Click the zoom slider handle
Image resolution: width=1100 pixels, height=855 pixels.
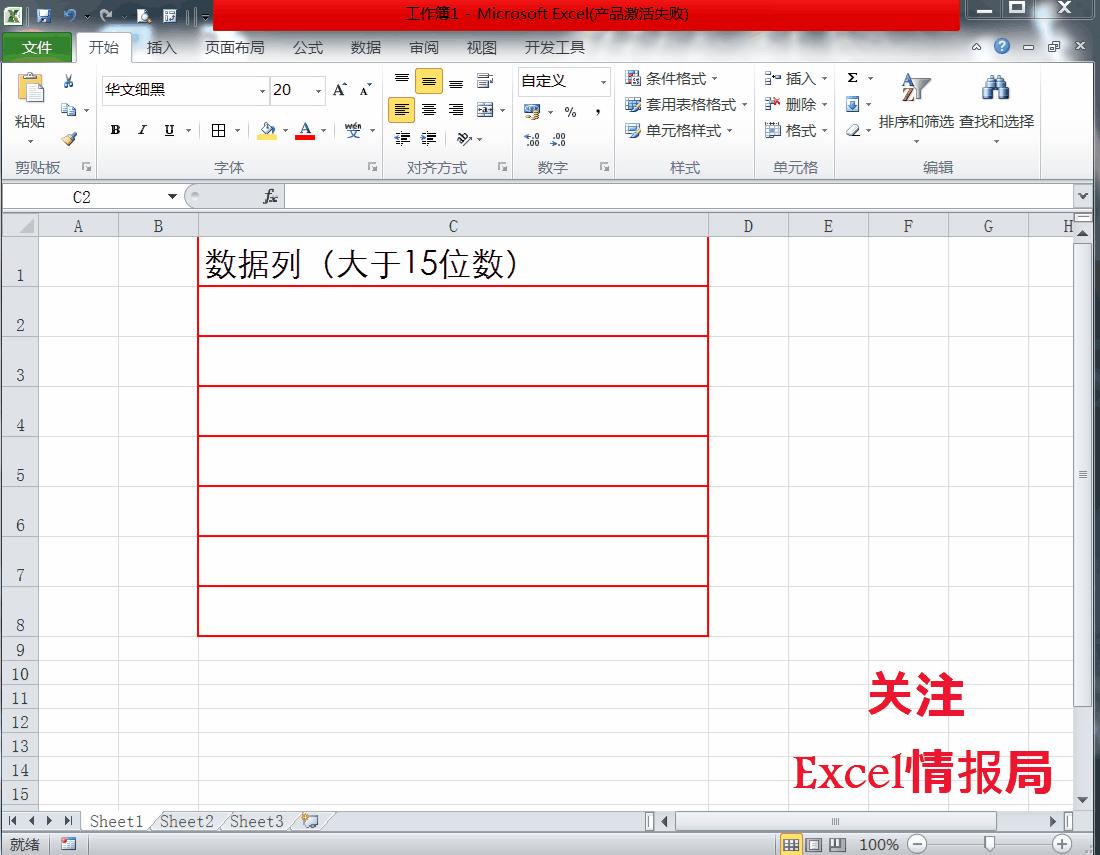(x=989, y=844)
